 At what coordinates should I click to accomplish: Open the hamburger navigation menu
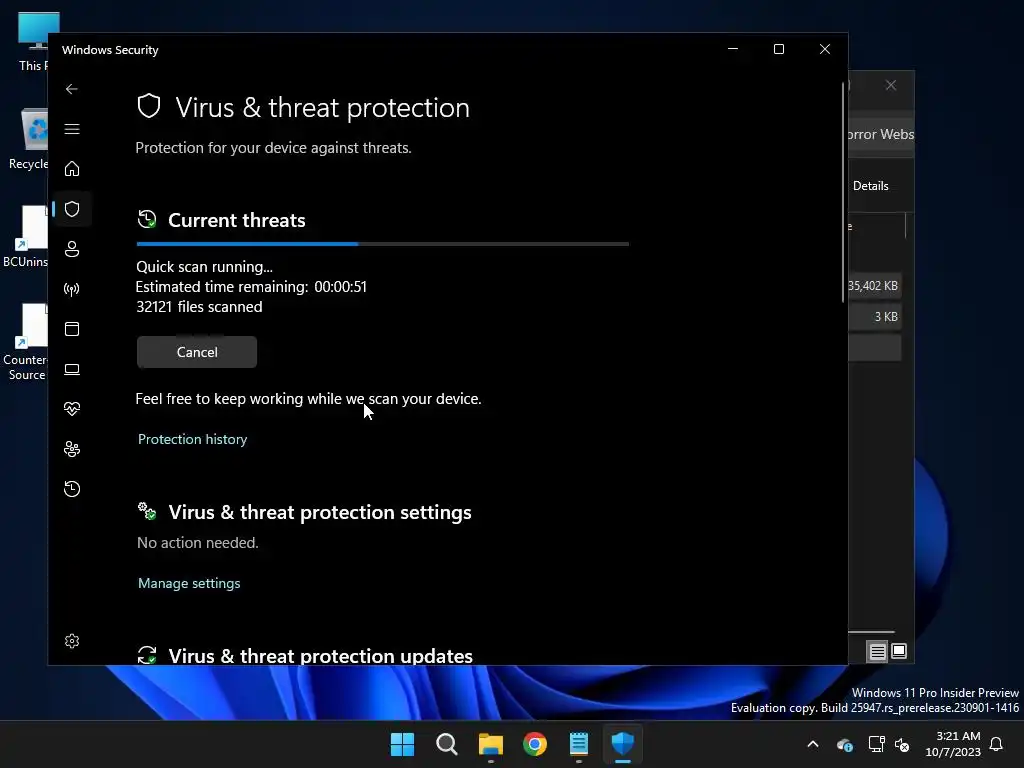[72, 129]
